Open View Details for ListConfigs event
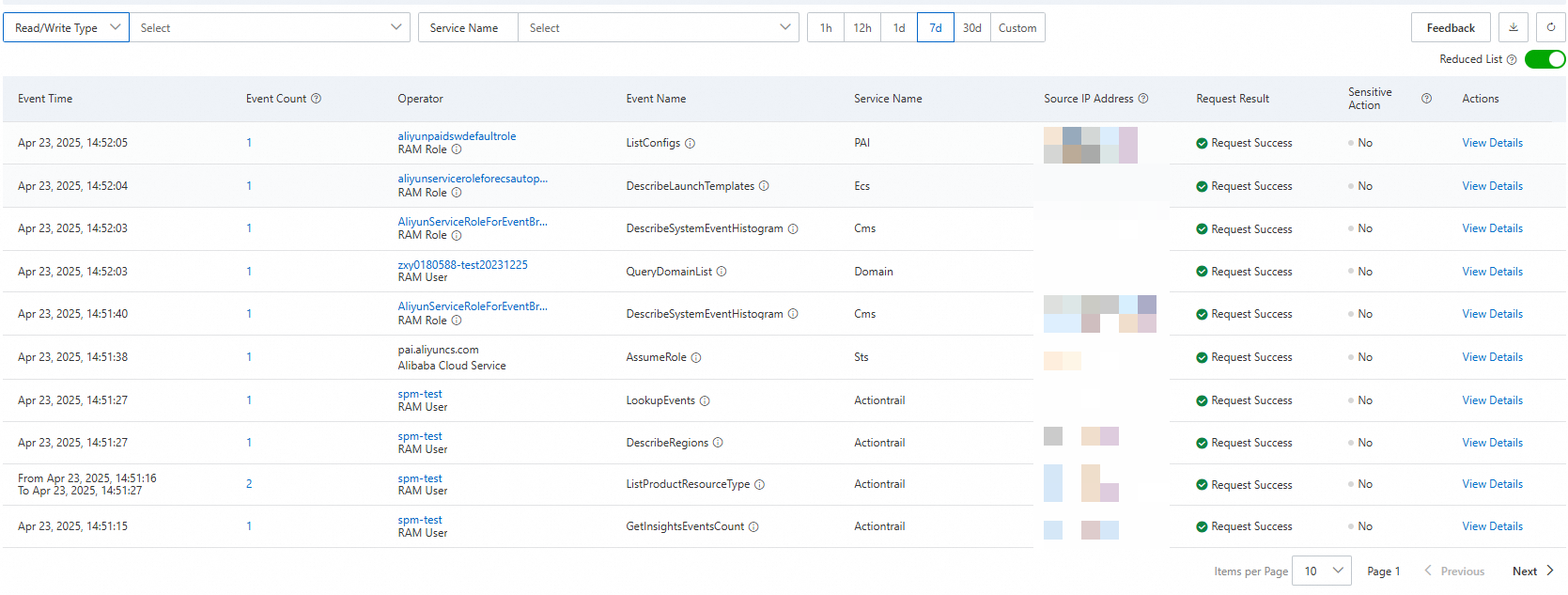The height and width of the screenshot is (595, 1568). coord(1492,143)
